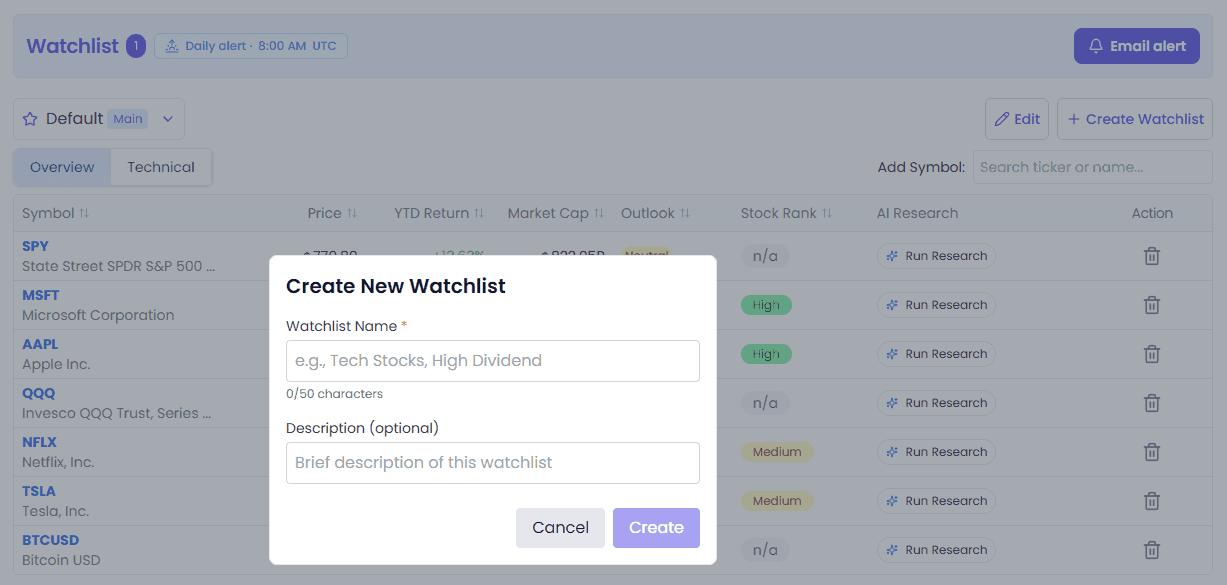Open the NFLX symbol link

coord(40,442)
